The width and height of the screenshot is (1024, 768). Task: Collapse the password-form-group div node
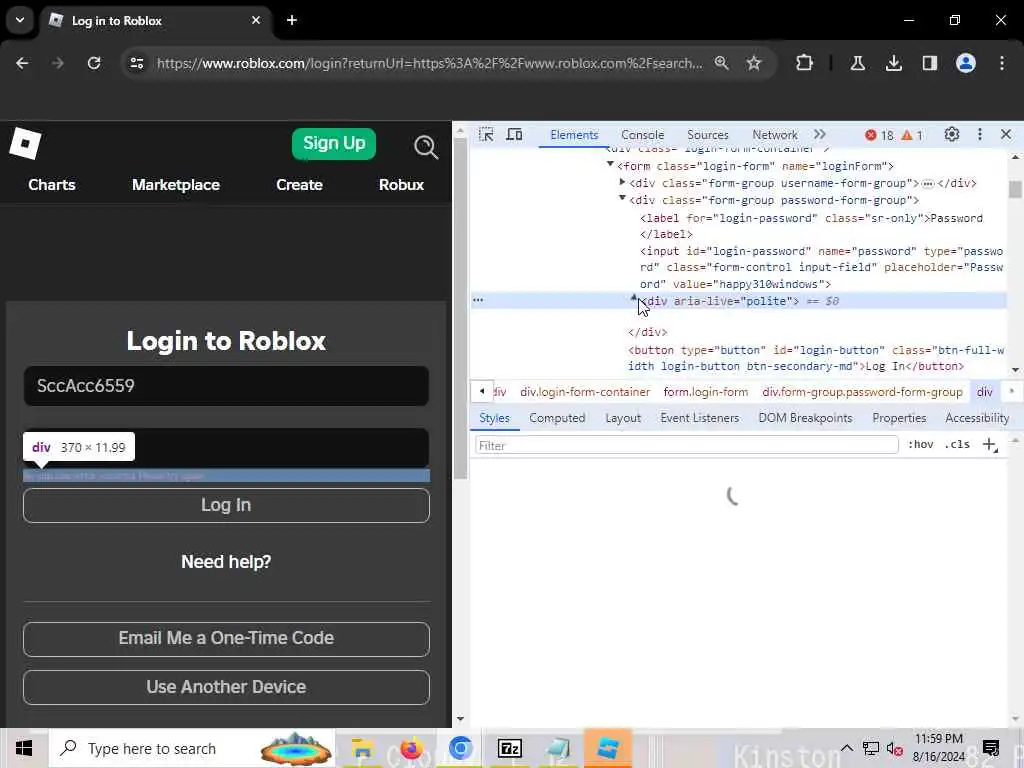pyautogui.click(x=622, y=199)
